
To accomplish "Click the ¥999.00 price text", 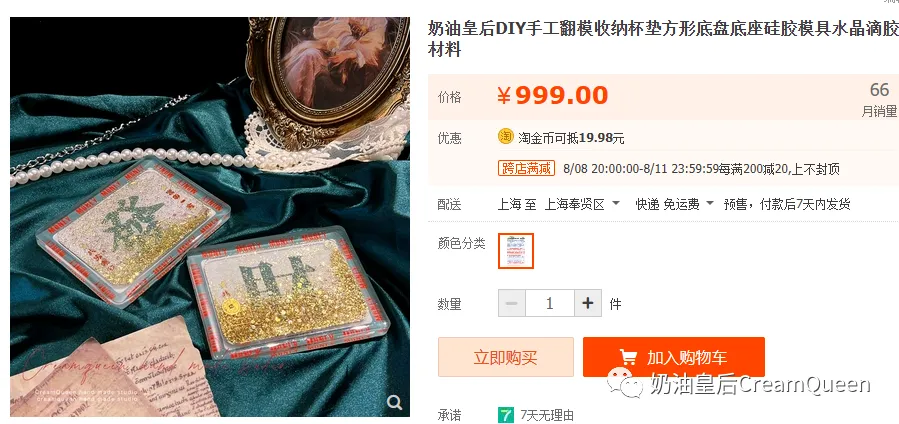I will pos(553,96).
